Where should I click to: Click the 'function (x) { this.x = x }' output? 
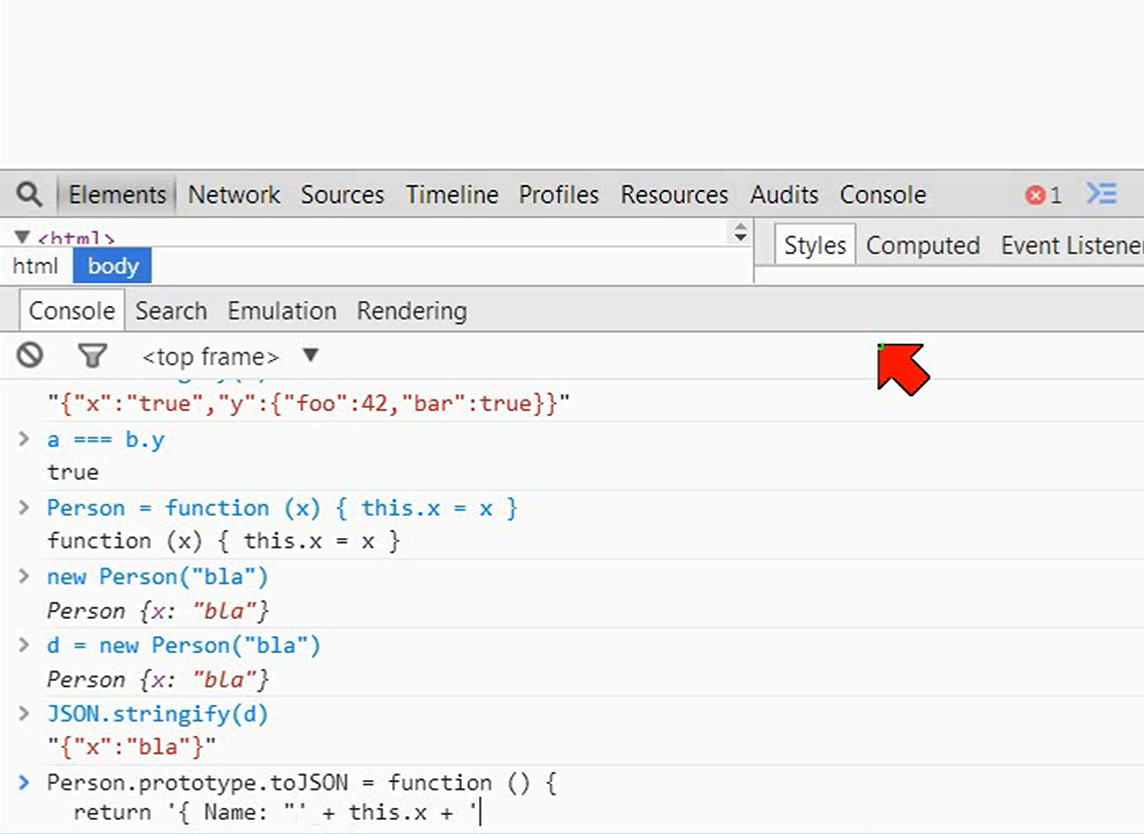(x=223, y=541)
